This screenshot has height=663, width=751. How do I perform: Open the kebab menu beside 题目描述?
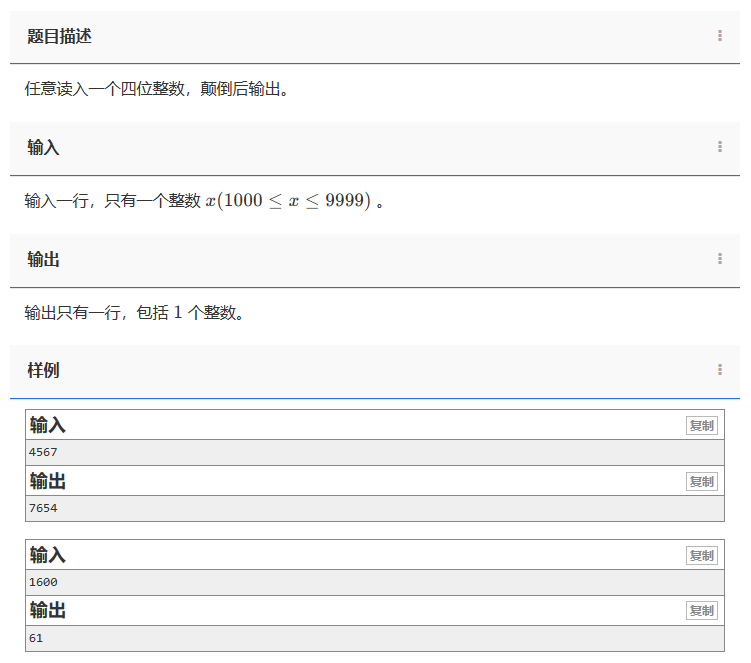click(719, 35)
